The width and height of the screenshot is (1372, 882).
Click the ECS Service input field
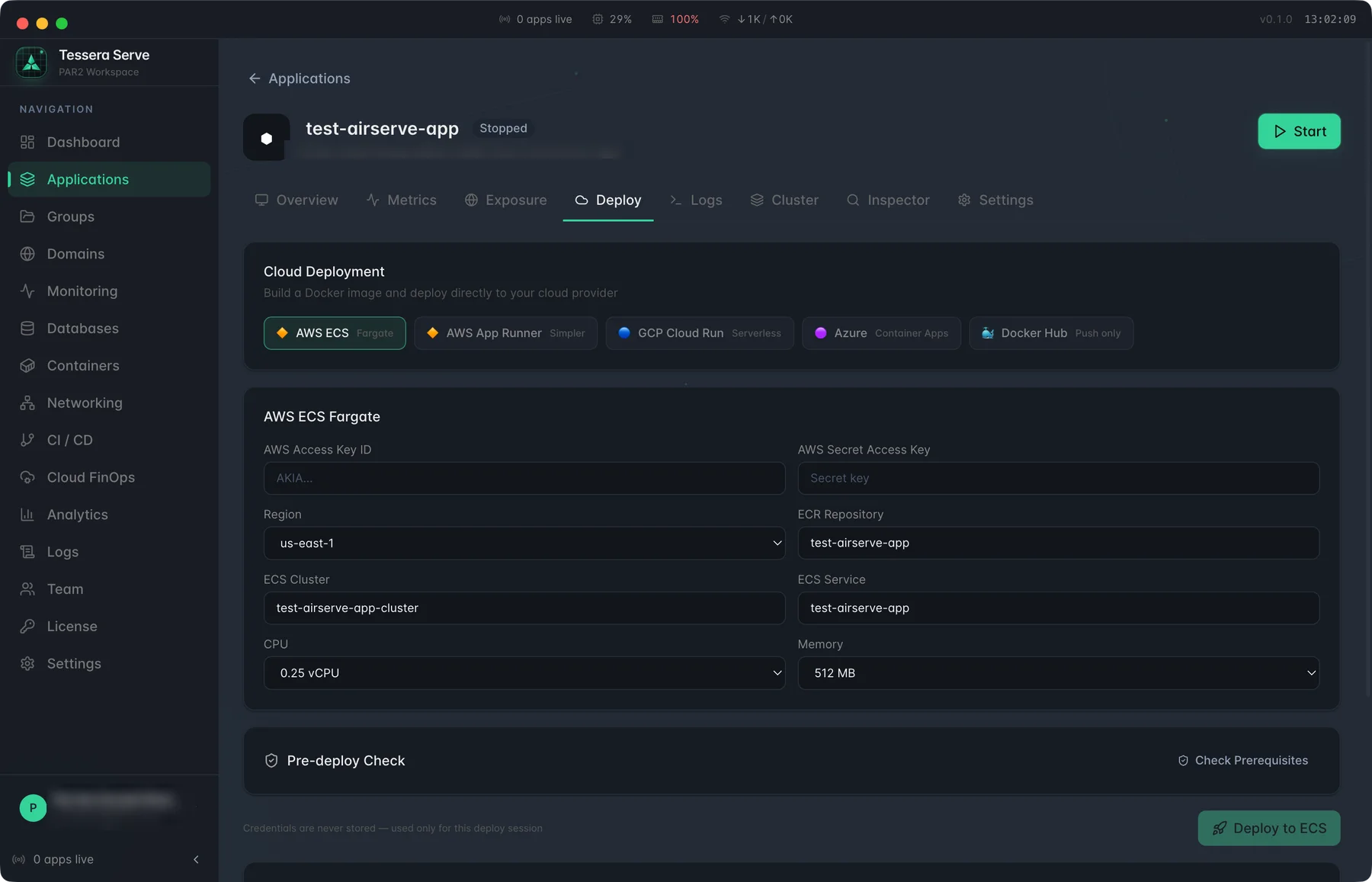click(x=1058, y=608)
